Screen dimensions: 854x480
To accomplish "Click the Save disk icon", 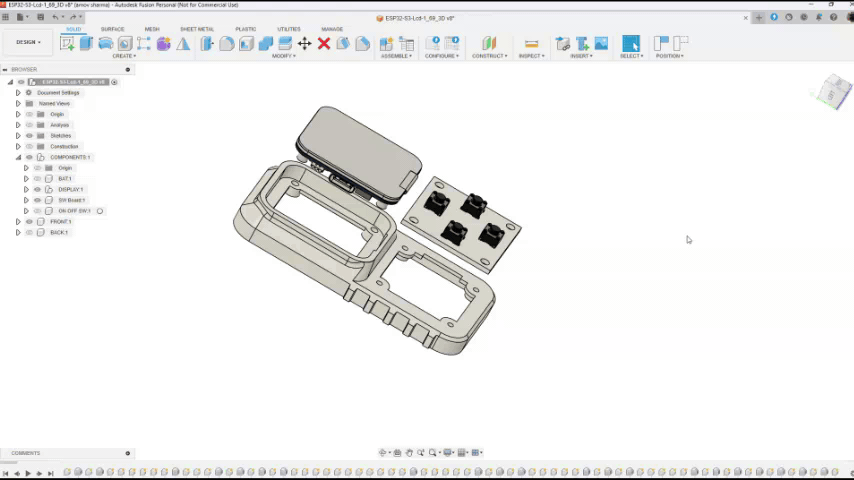I will click(x=40, y=17).
